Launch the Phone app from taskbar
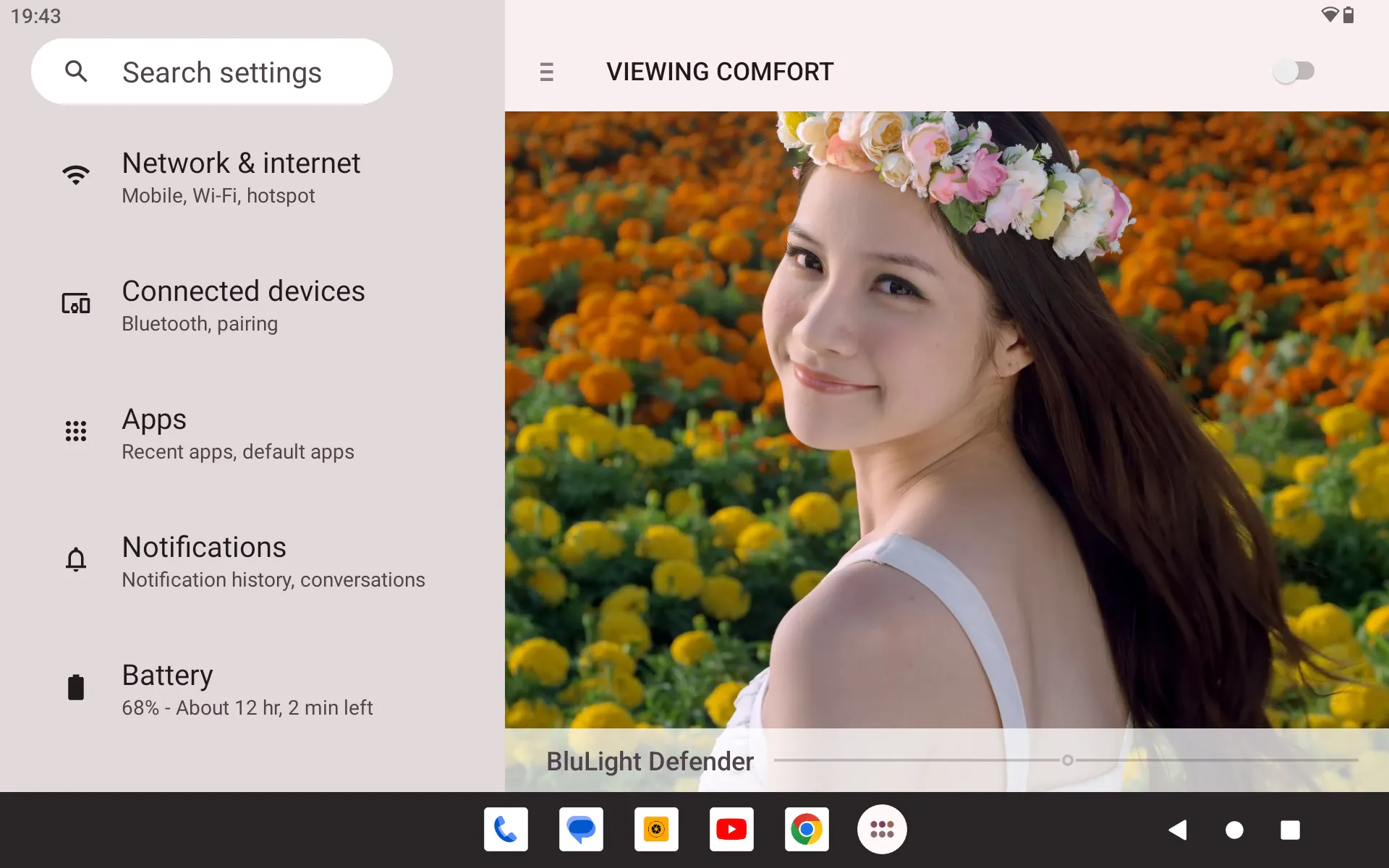Viewport: 1389px width, 868px height. tap(506, 830)
